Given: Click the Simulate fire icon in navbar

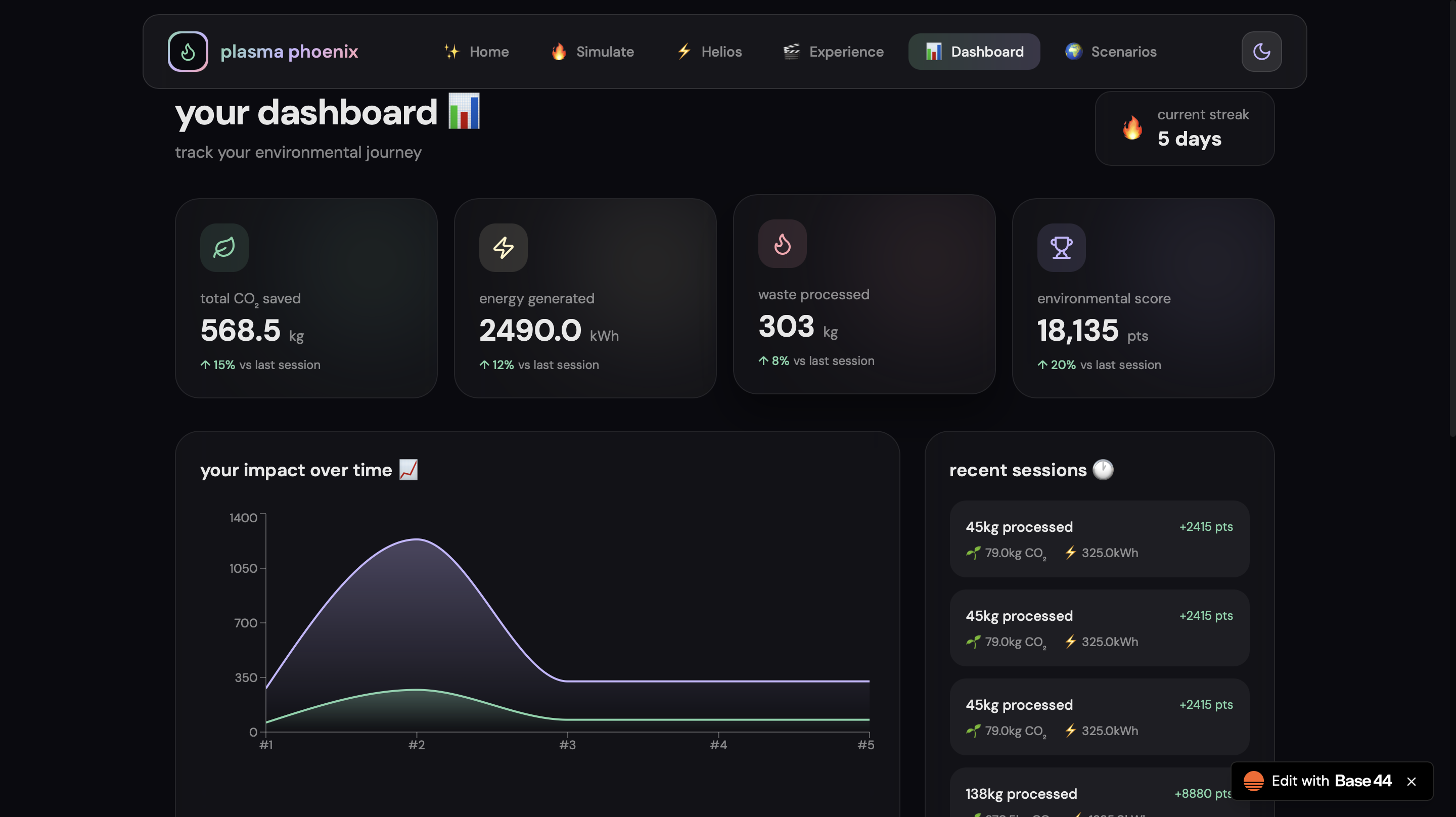Looking at the screenshot, I should 559,52.
